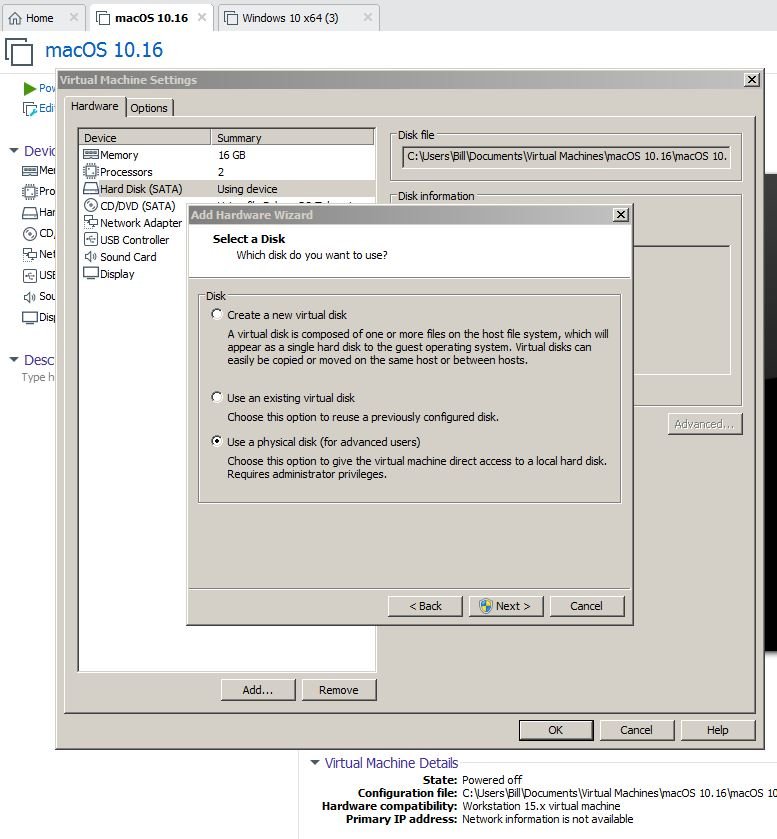Click the Summary column header
This screenshot has height=839, width=777.
[x=293, y=138]
